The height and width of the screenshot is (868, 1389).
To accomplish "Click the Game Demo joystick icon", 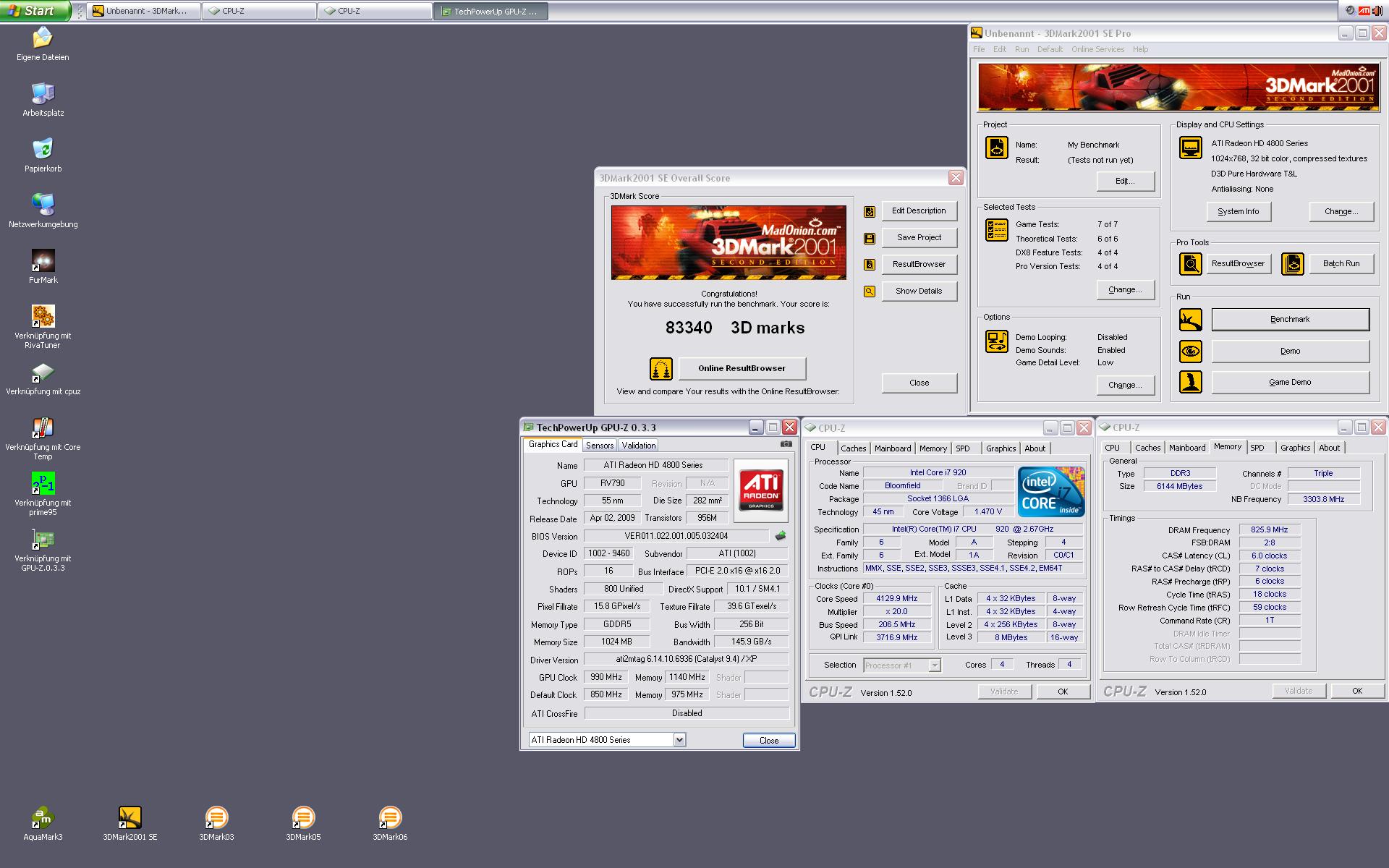I will click(1191, 382).
